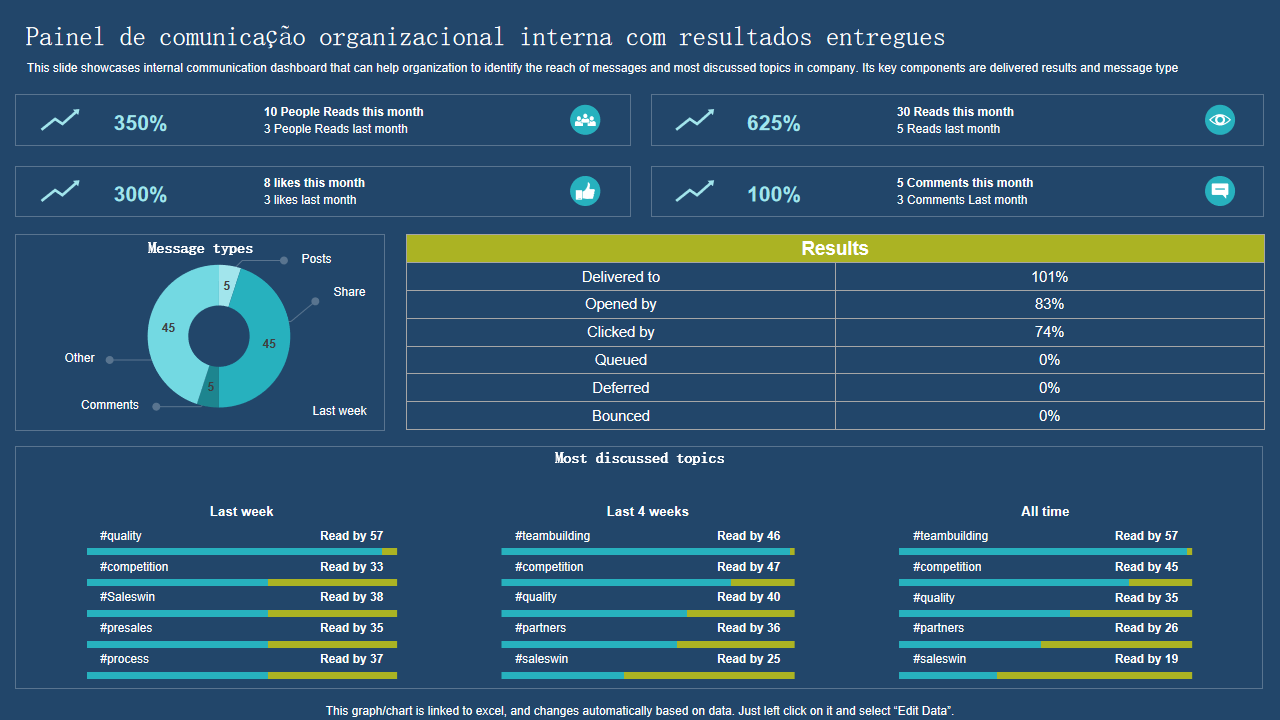Click the trend arrow beside 350%
This screenshot has width=1280, height=720.
60,120
